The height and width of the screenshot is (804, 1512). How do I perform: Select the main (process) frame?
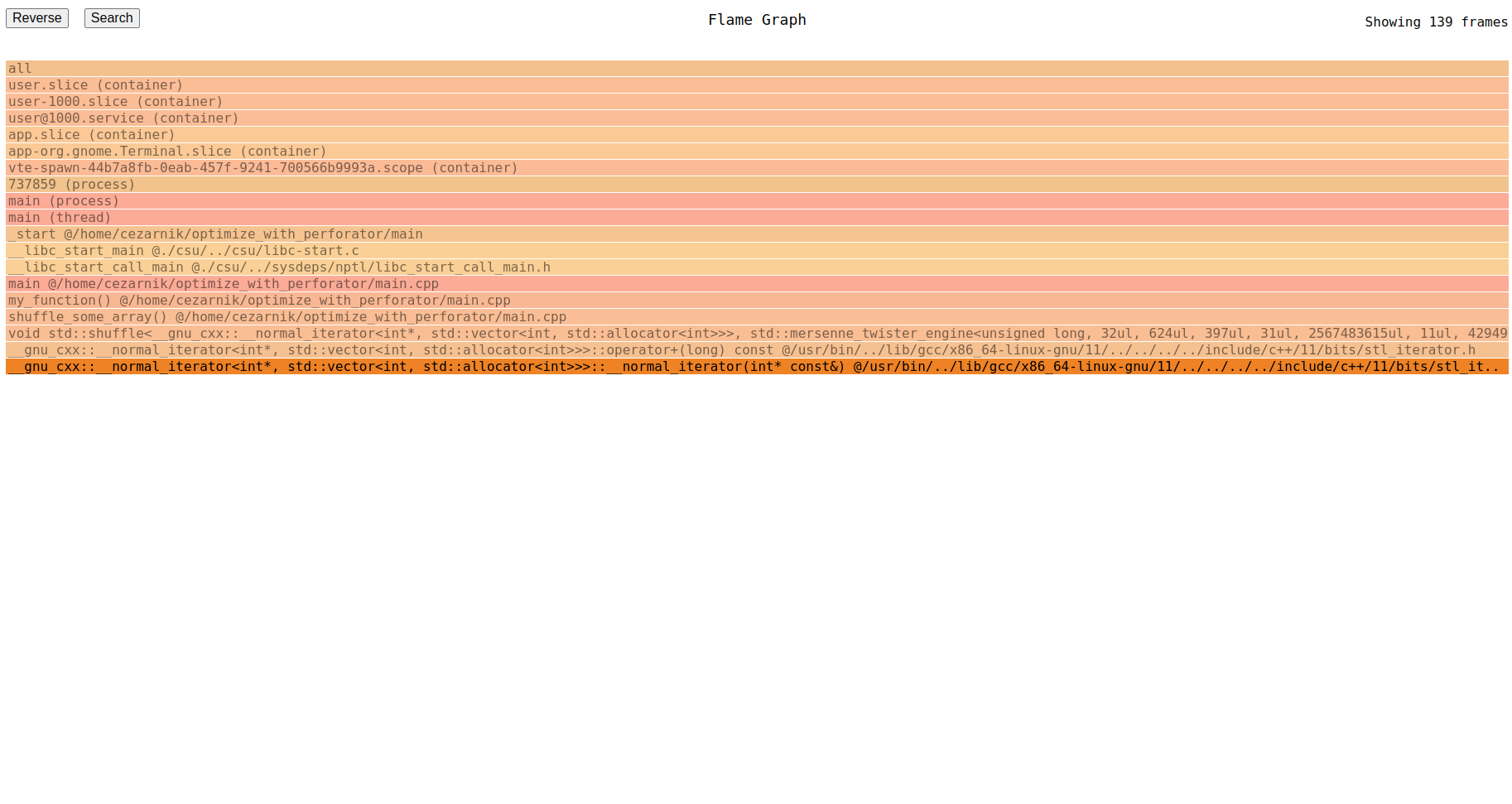(756, 201)
